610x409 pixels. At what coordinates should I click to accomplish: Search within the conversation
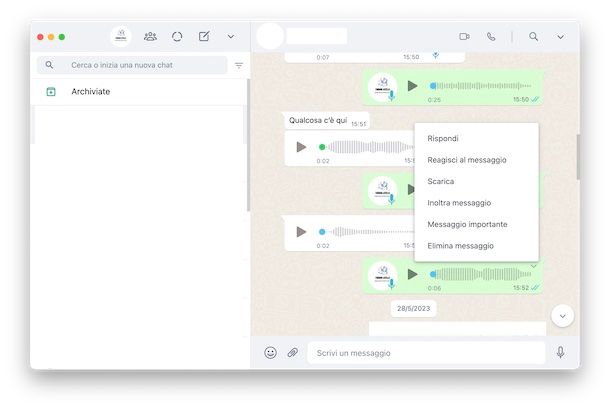tap(533, 37)
